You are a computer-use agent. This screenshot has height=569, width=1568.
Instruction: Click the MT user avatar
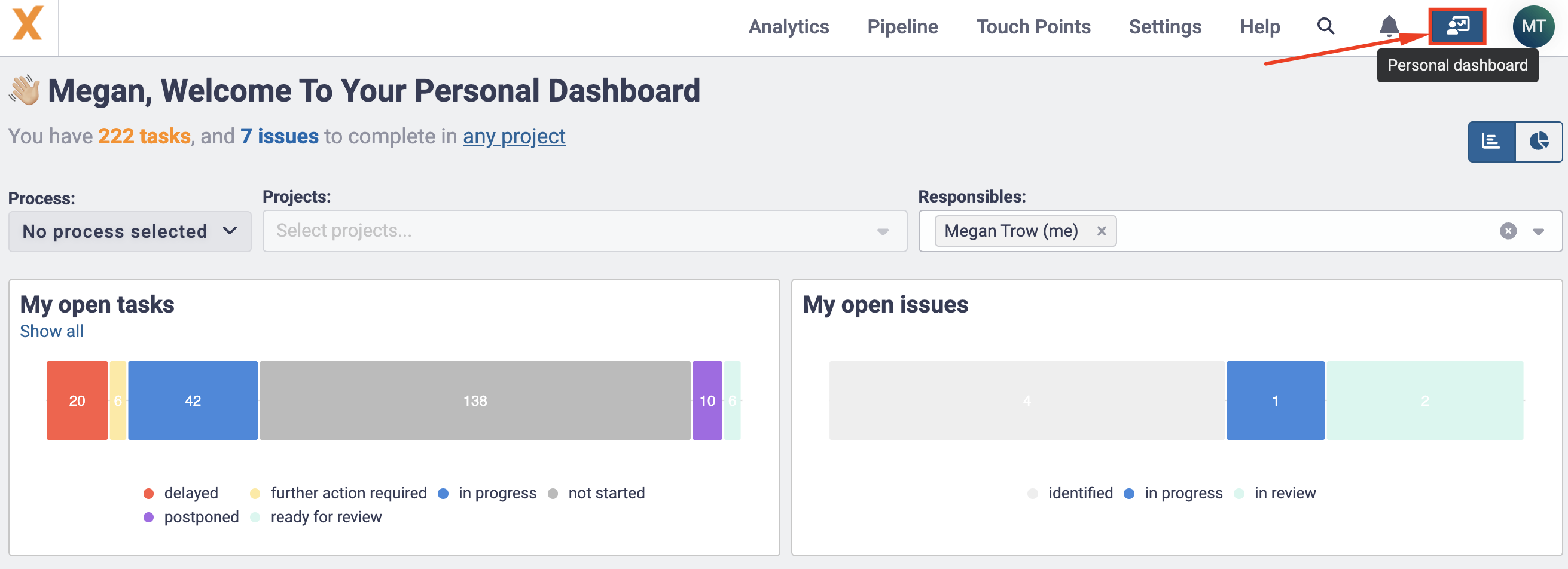click(1533, 26)
